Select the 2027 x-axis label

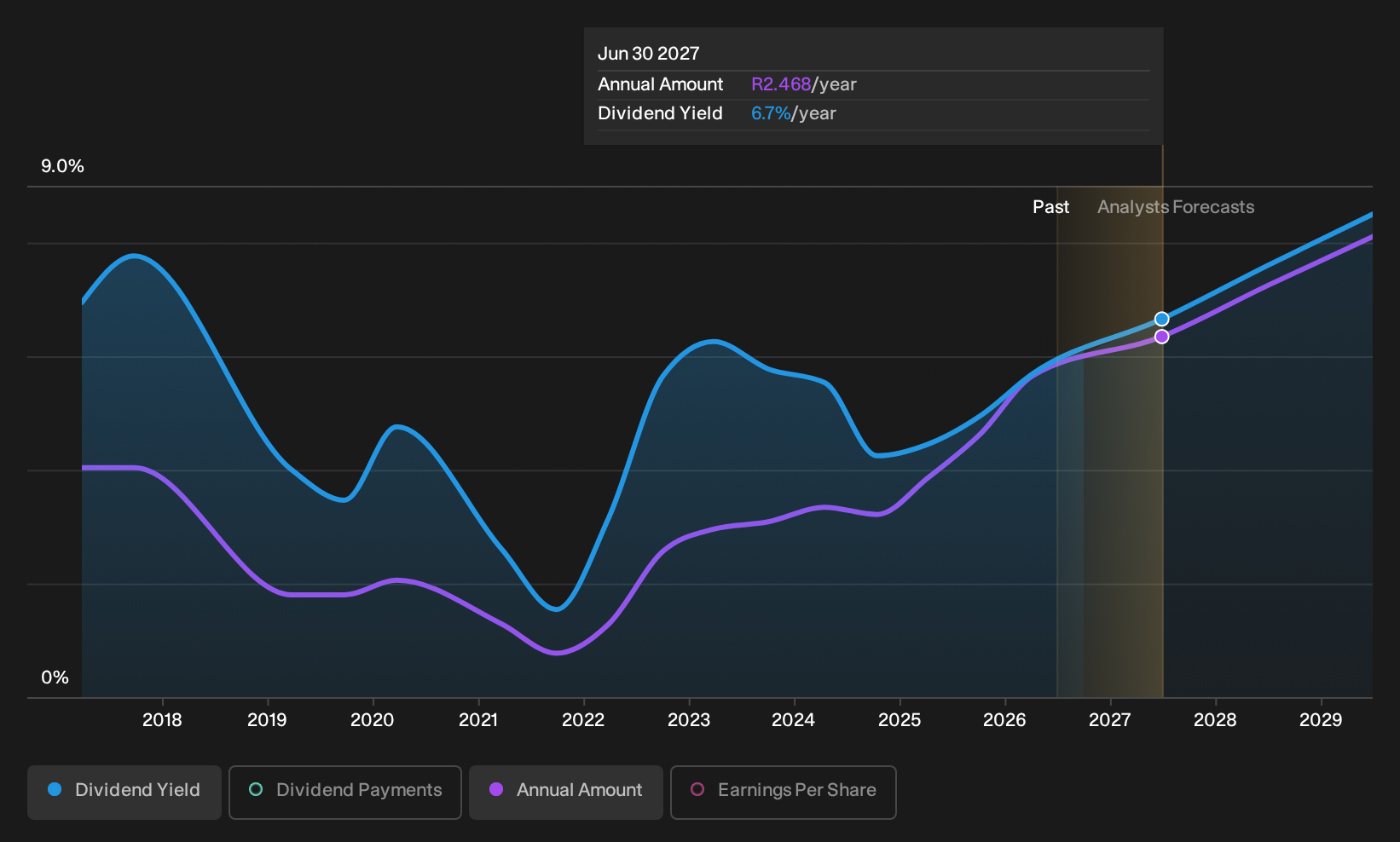point(1110,720)
